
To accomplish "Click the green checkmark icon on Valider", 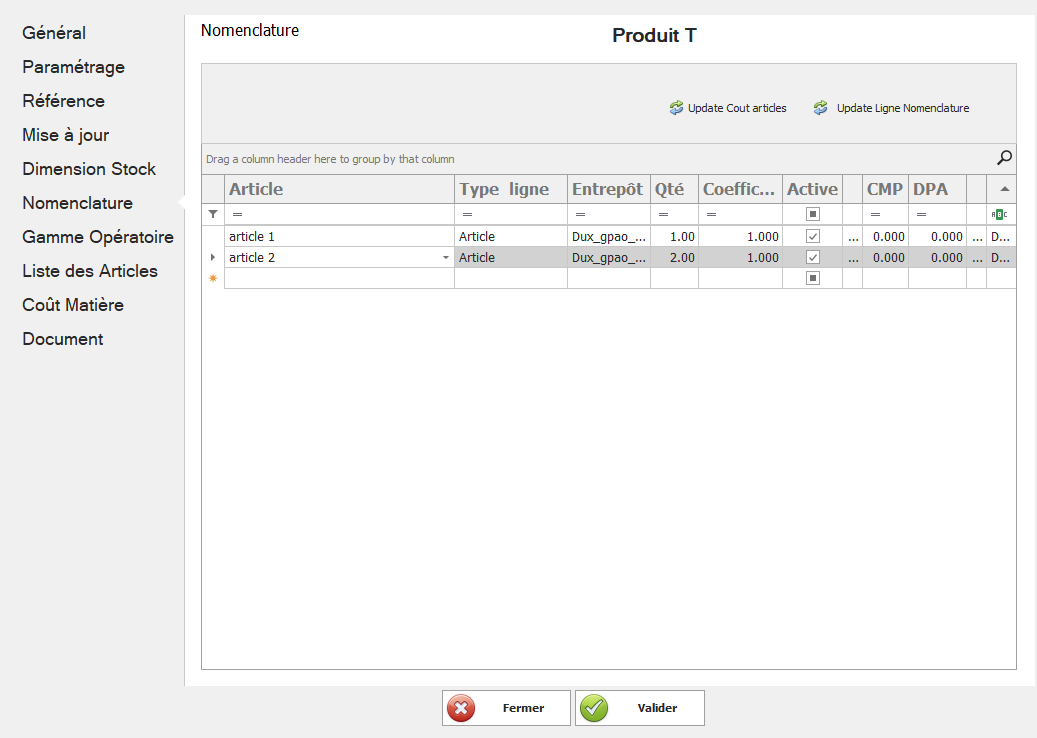I will pos(594,708).
